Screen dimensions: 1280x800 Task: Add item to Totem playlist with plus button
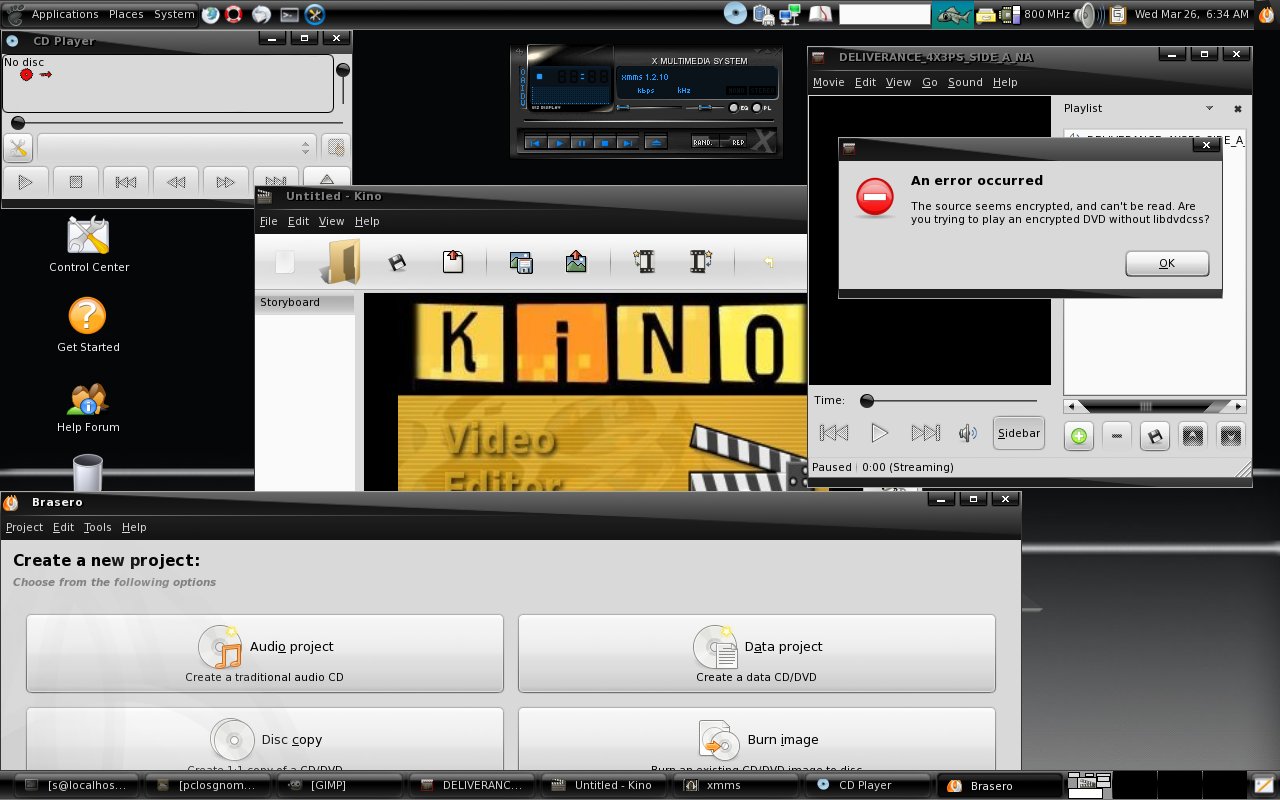pyautogui.click(x=1078, y=436)
